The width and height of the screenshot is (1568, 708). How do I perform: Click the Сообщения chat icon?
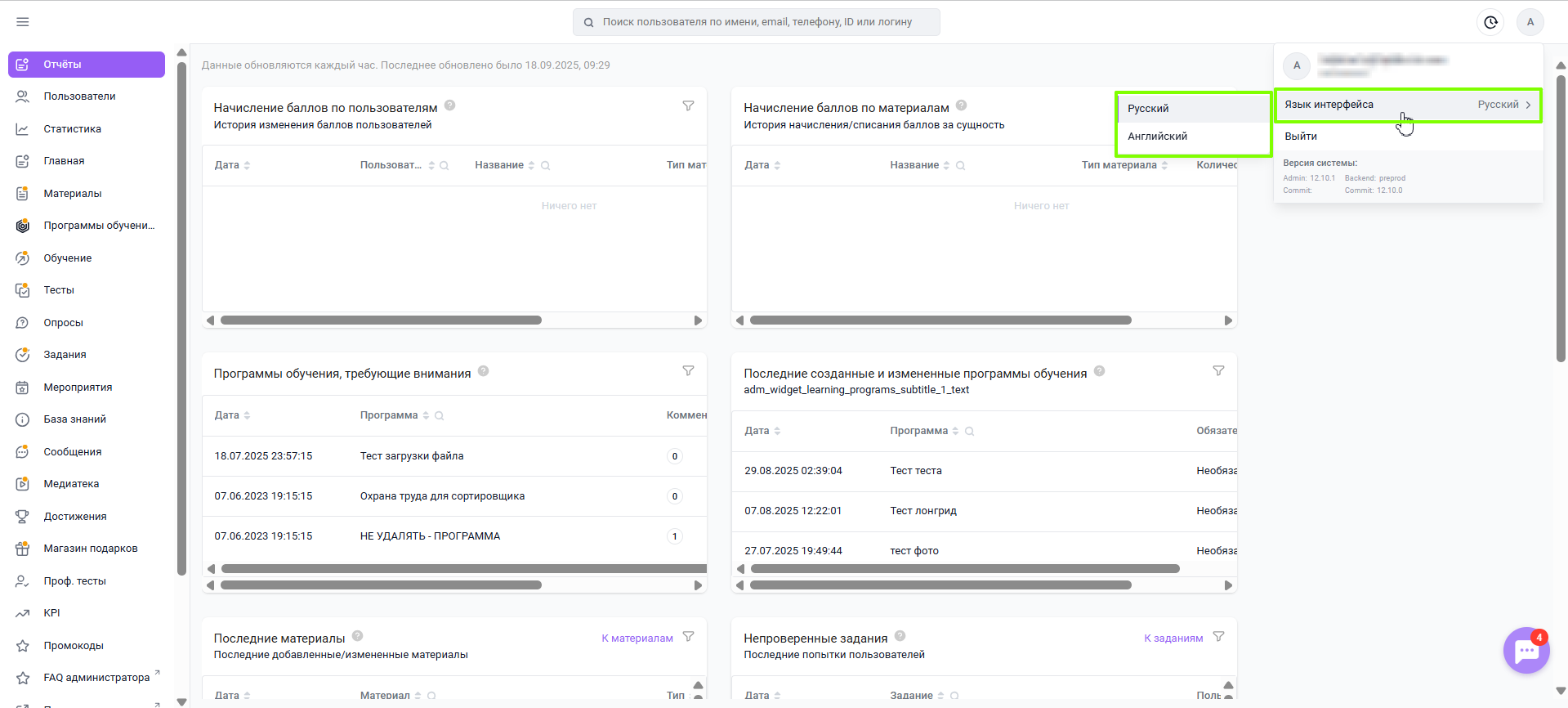(x=23, y=452)
